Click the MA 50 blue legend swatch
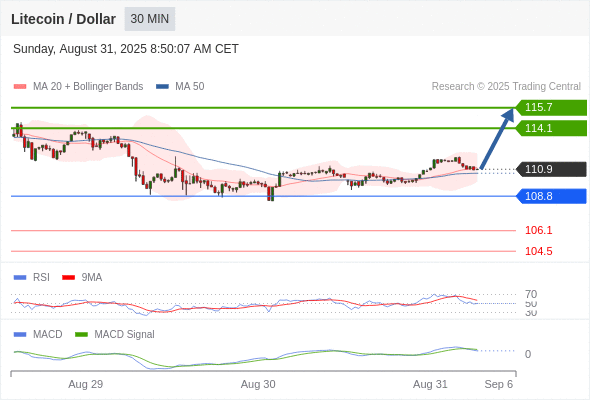 point(162,87)
